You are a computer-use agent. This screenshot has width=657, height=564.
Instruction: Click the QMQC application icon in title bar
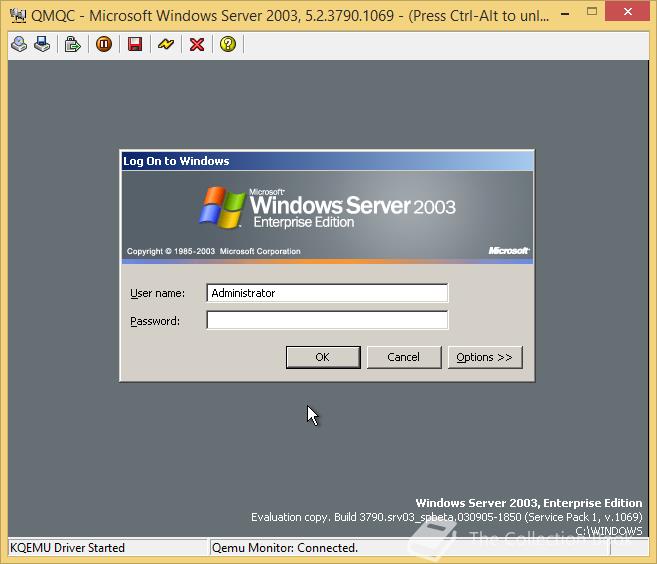[18, 16]
